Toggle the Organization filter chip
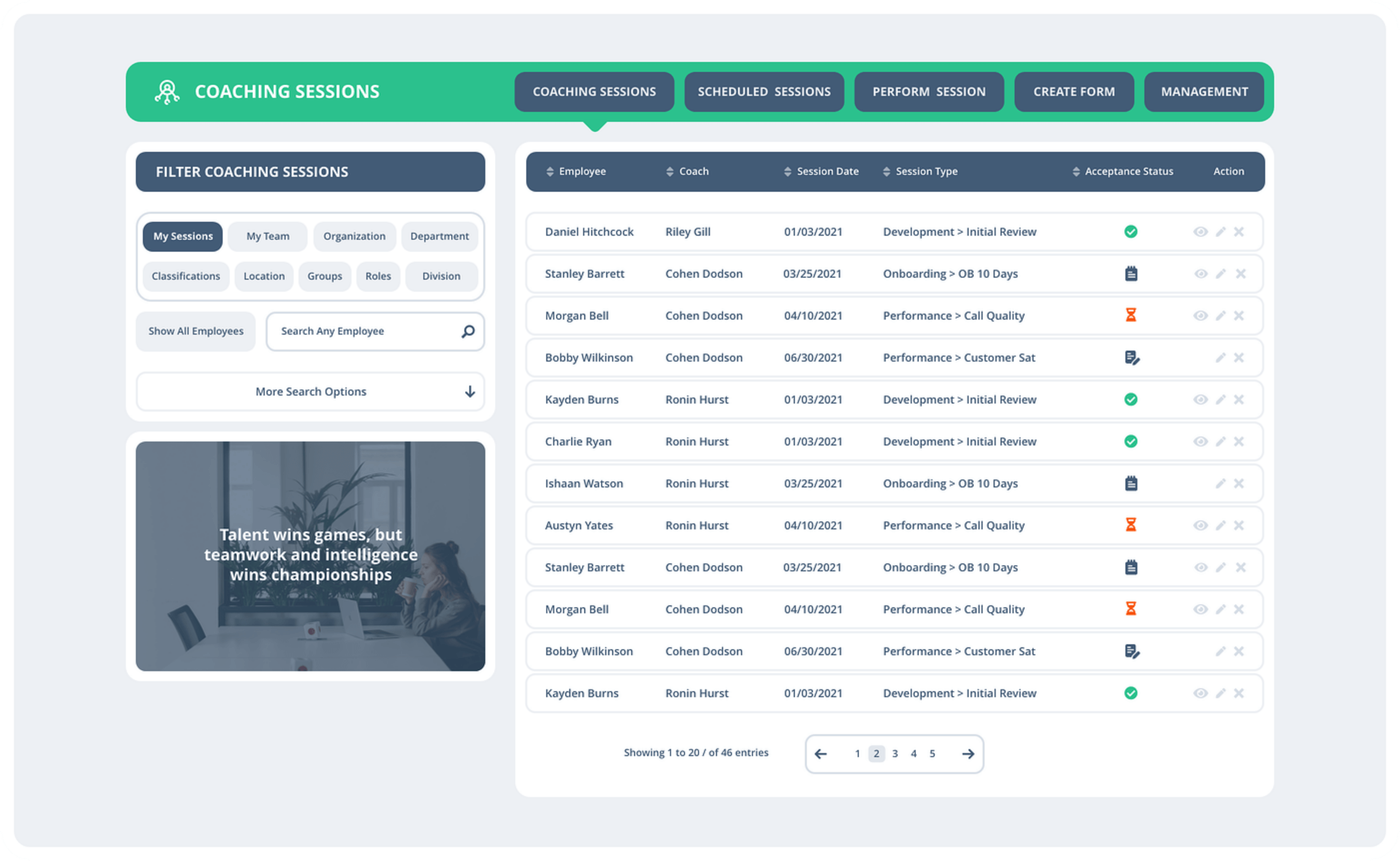The image size is (1400, 861). tap(354, 236)
